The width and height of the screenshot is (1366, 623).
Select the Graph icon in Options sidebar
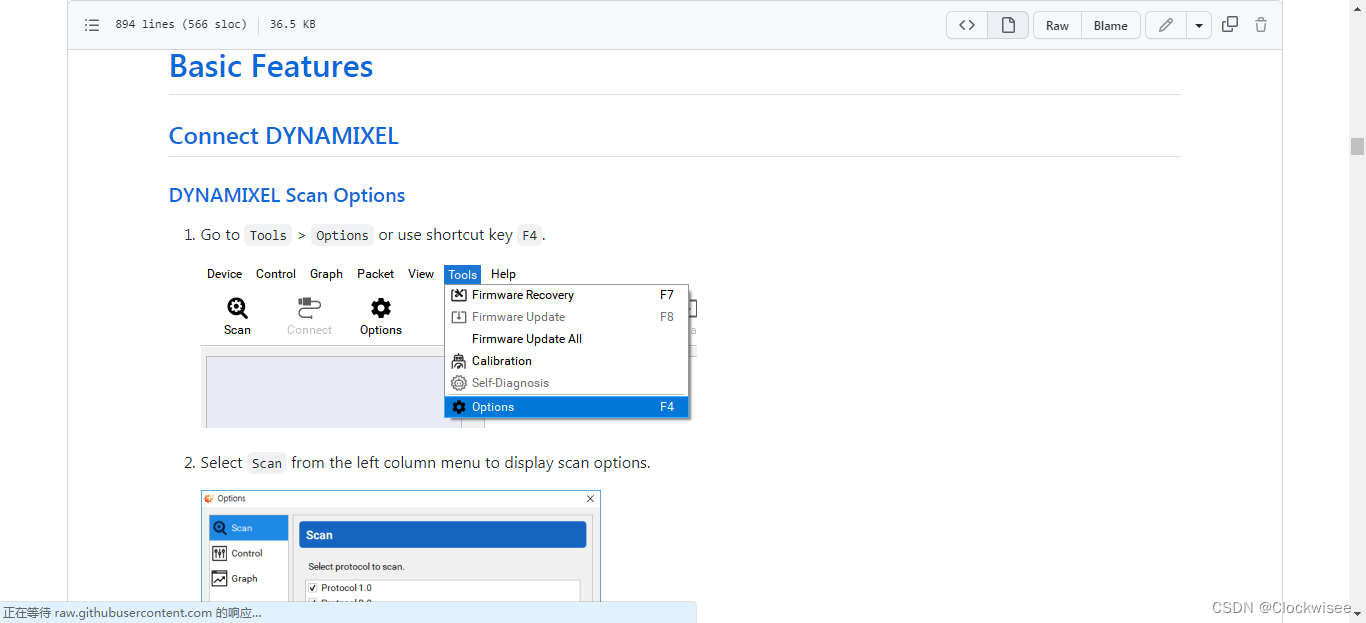(x=221, y=578)
